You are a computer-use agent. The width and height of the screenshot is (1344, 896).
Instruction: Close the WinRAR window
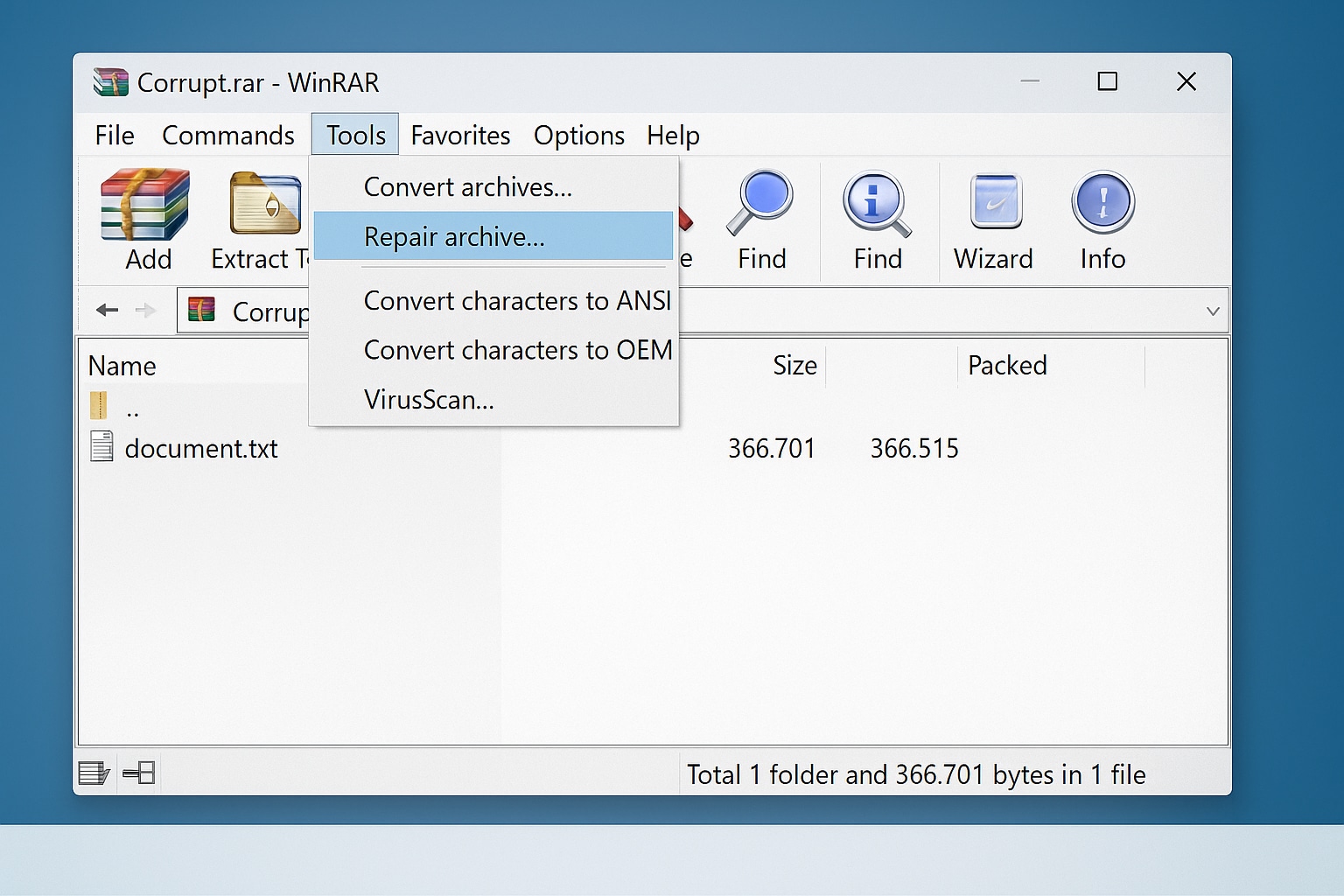[x=1186, y=81]
